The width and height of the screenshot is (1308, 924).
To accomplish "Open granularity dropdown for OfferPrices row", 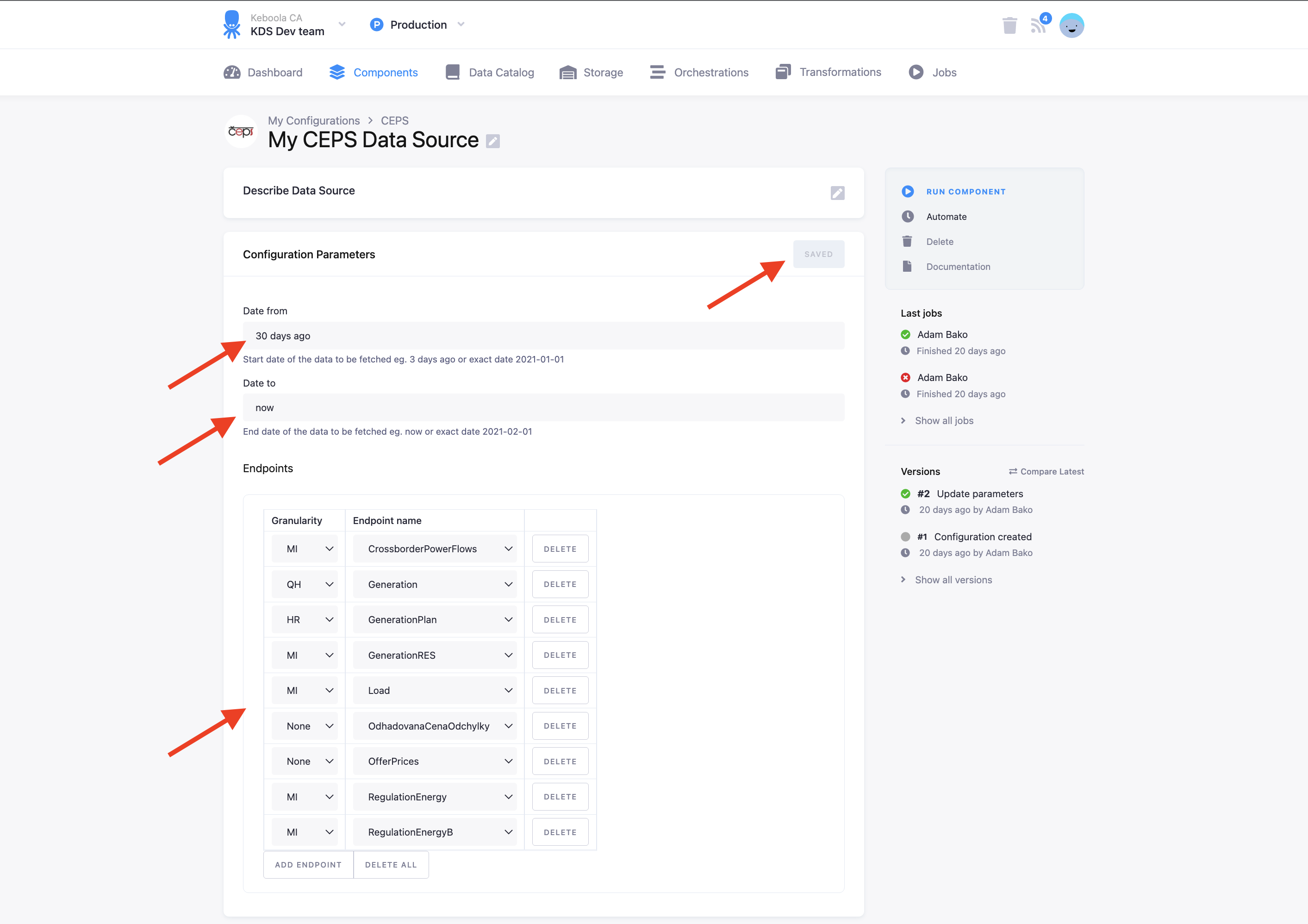I will coord(305,762).
